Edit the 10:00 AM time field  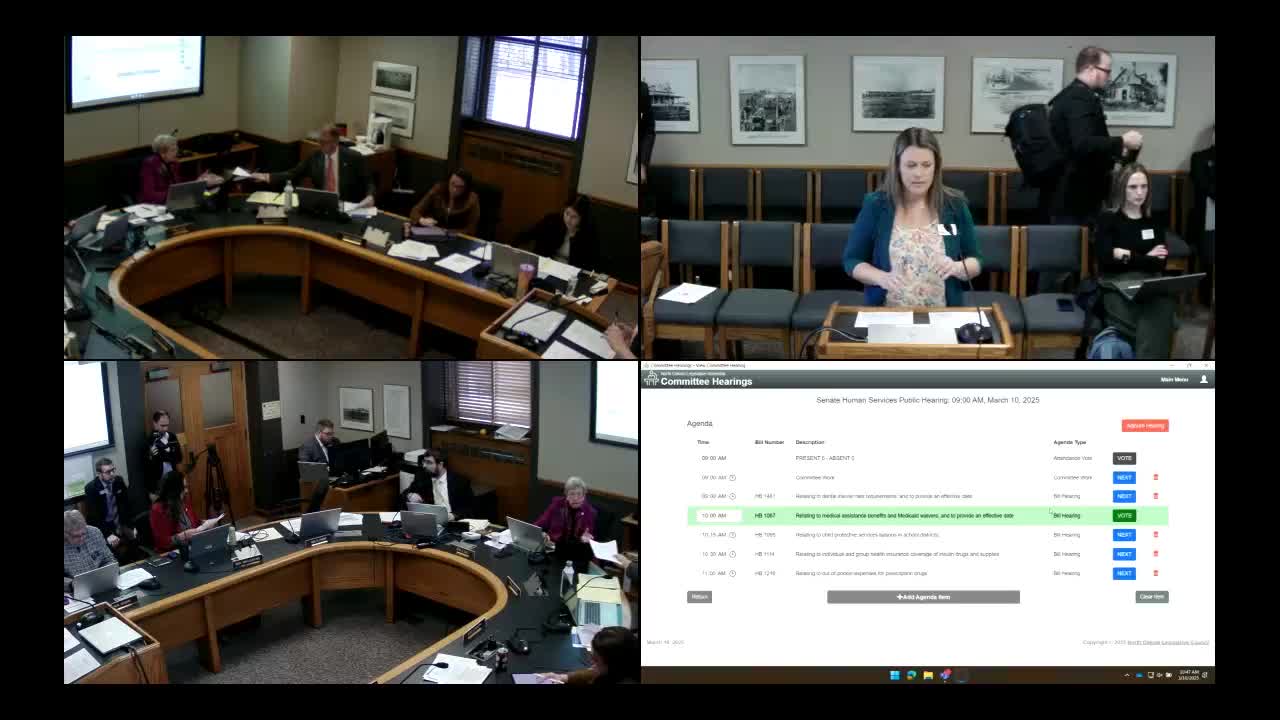click(714, 516)
